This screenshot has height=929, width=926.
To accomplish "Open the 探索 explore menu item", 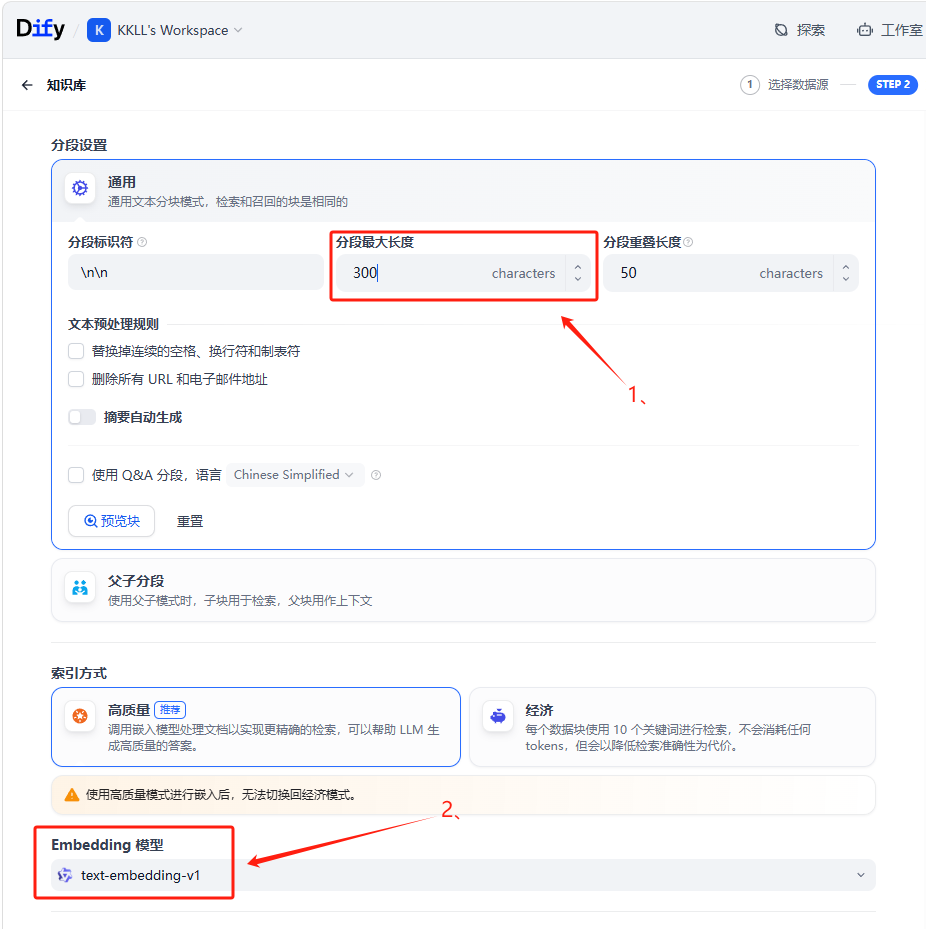I will 800,30.
